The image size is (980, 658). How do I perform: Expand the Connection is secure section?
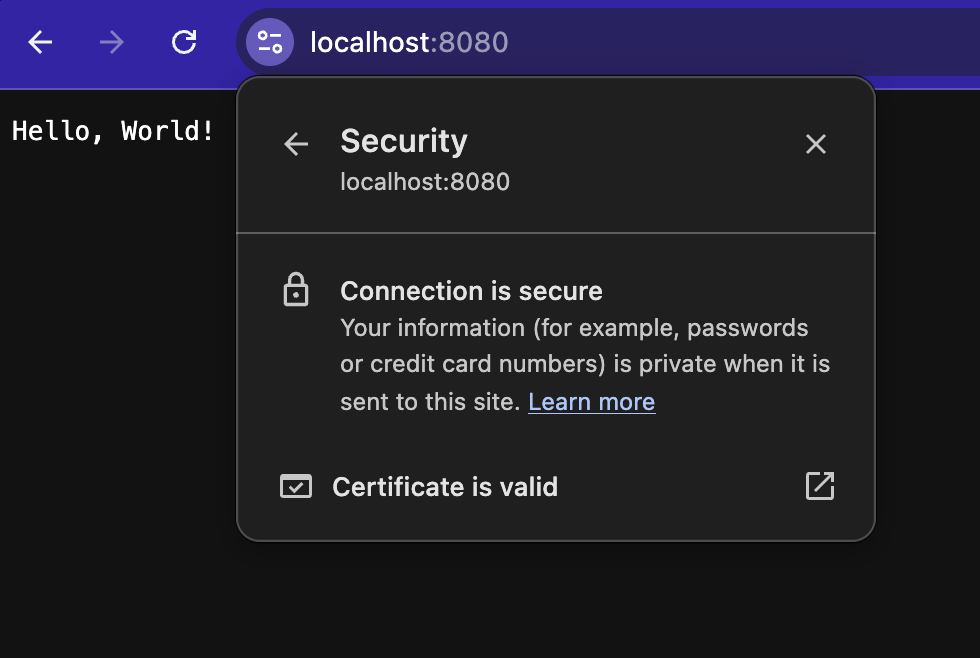(x=471, y=290)
